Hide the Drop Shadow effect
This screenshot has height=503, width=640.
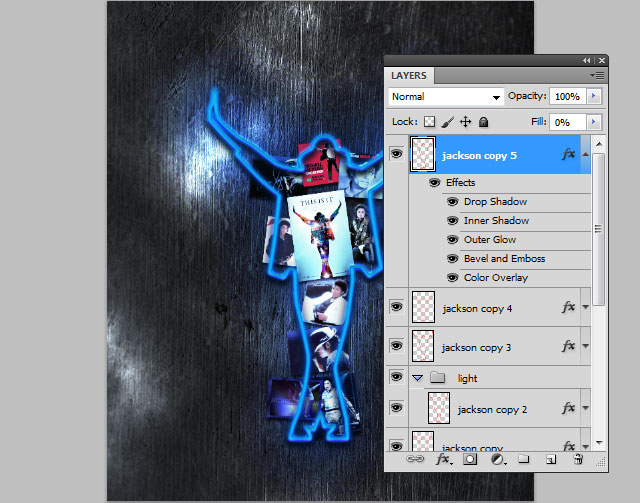(x=452, y=202)
